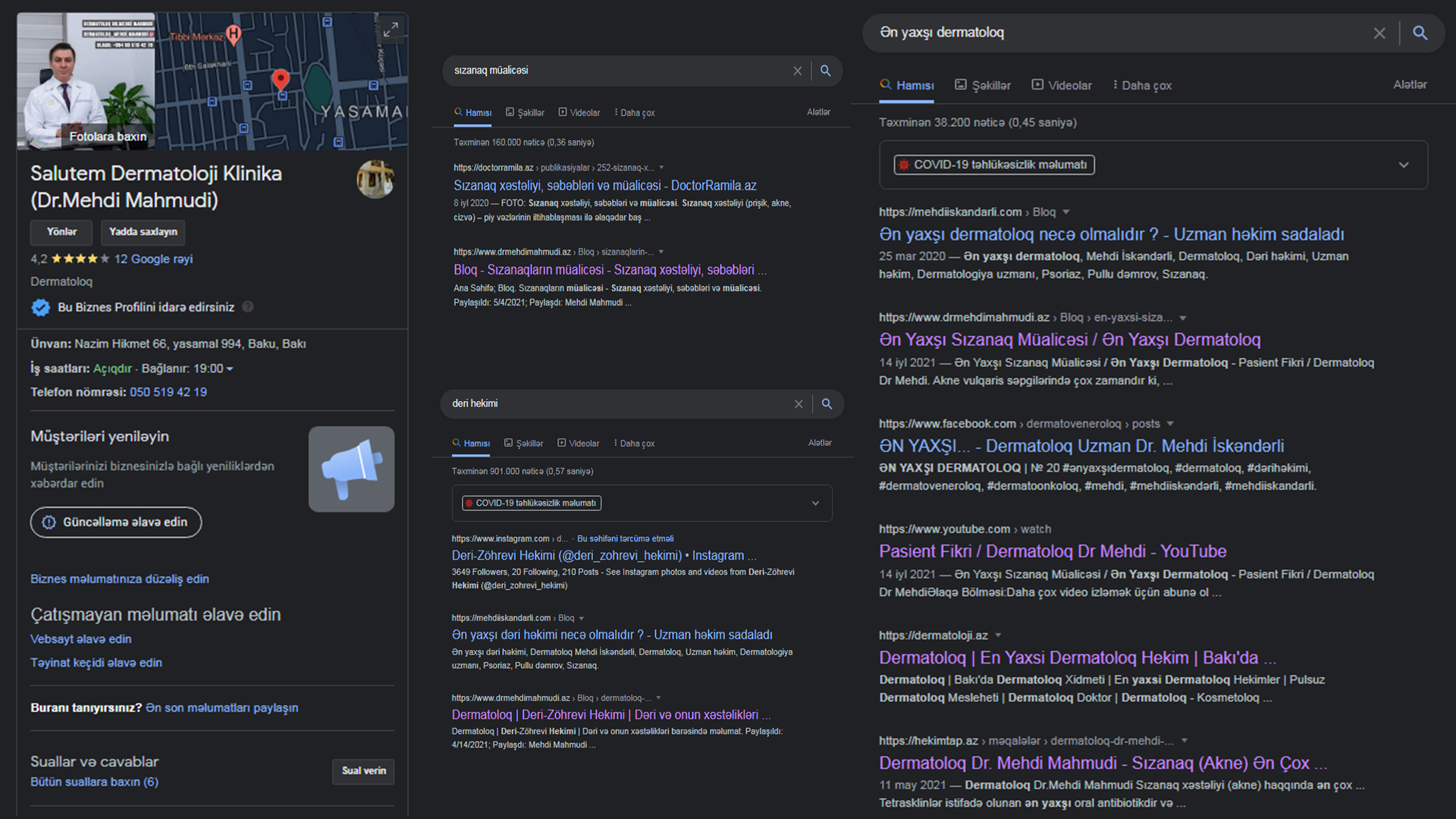Open Fotolara baxın clinic photo
Screen dimensions: 1456x819
pos(86,81)
